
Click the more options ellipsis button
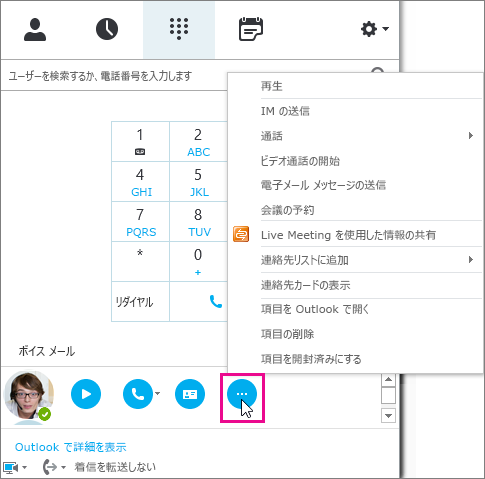click(242, 394)
